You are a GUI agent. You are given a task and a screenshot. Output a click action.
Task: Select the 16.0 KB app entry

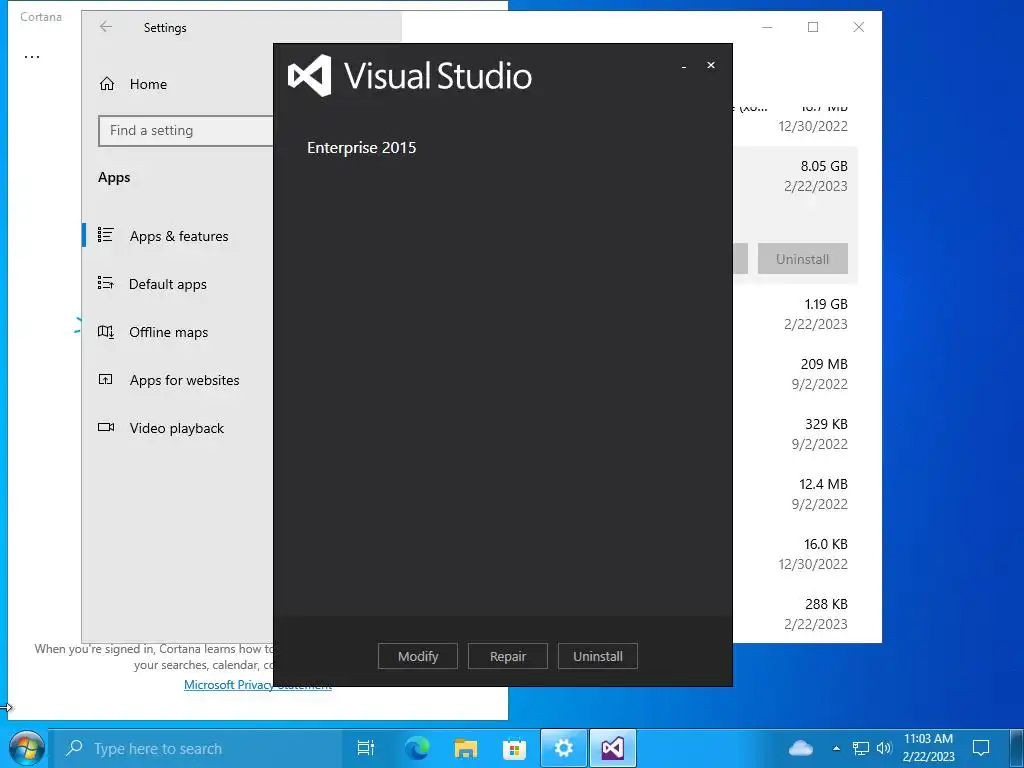tap(795, 554)
